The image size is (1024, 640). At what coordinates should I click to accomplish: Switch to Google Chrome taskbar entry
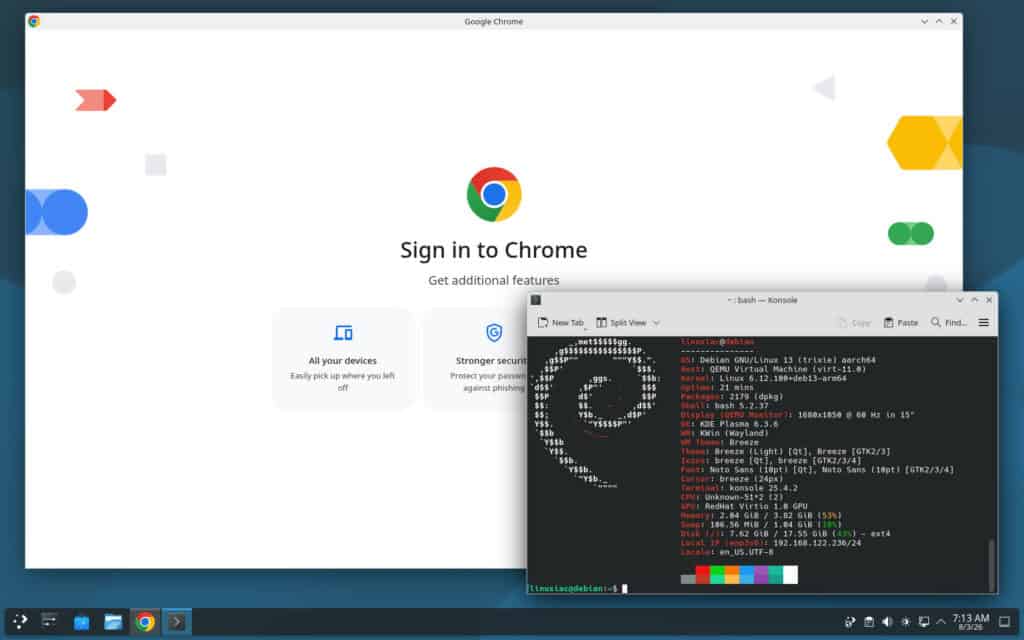tap(145, 622)
